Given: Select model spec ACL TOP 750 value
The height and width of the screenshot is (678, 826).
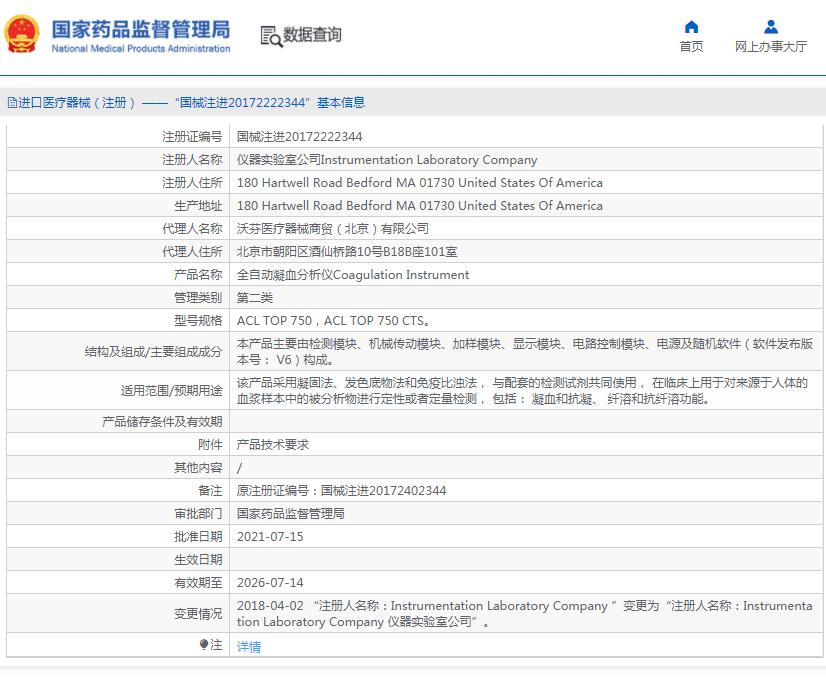Looking at the screenshot, I should (333, 321).
